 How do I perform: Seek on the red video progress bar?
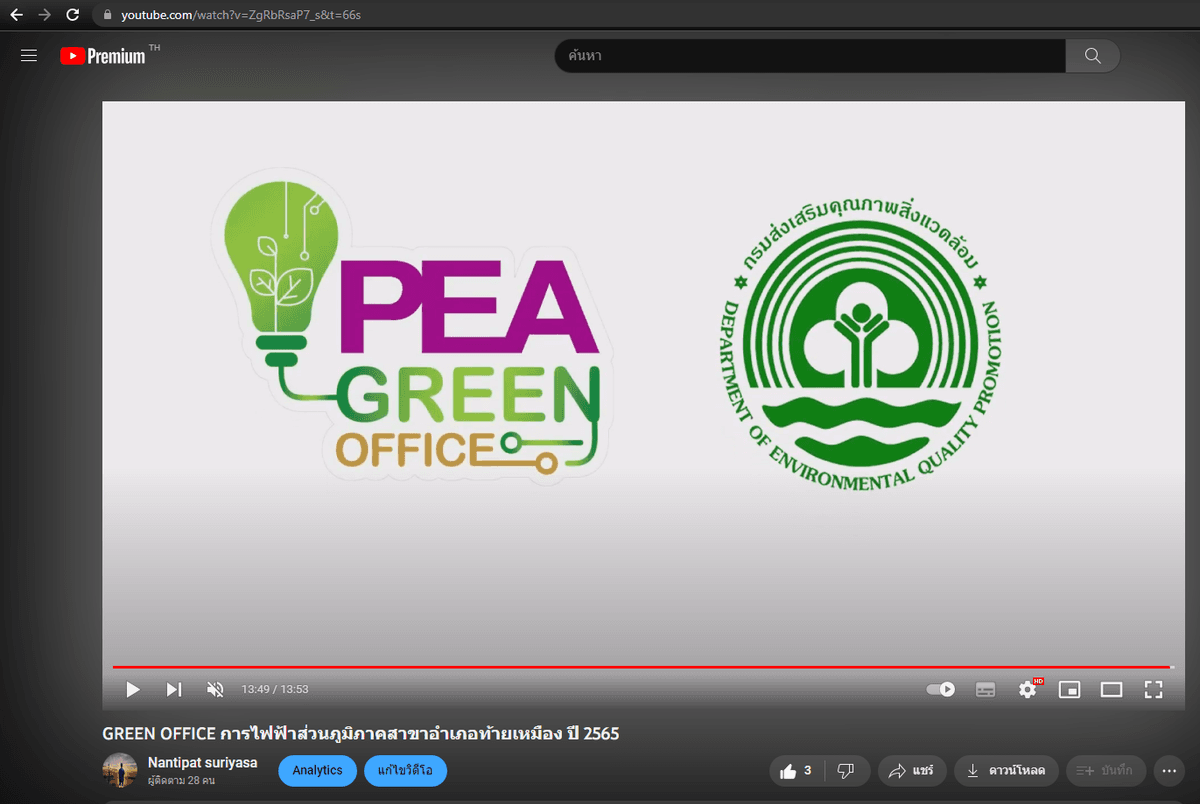(642, 666)
